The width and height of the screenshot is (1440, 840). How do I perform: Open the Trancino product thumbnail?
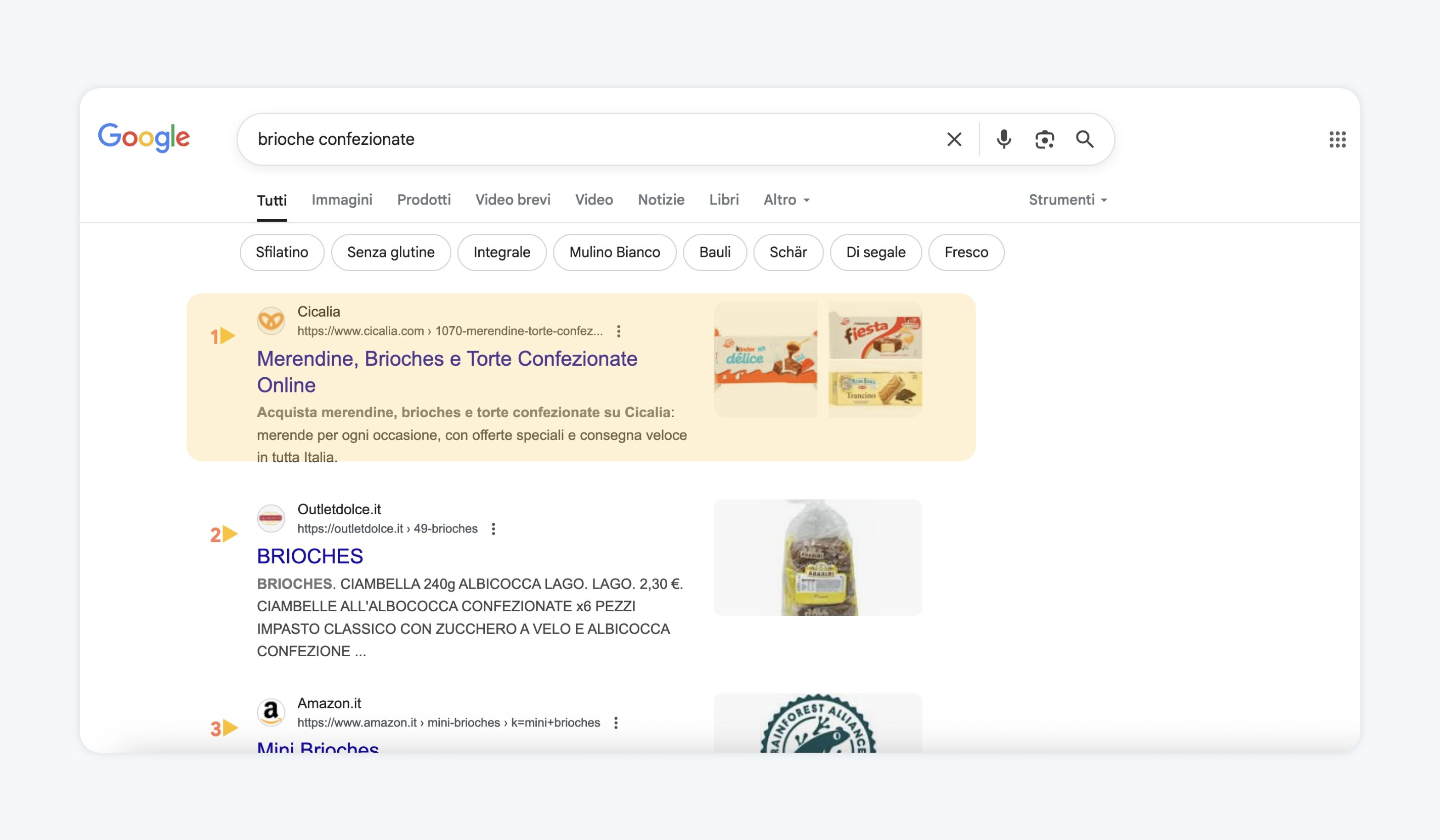pyautogui.click(x=875, y=390)
